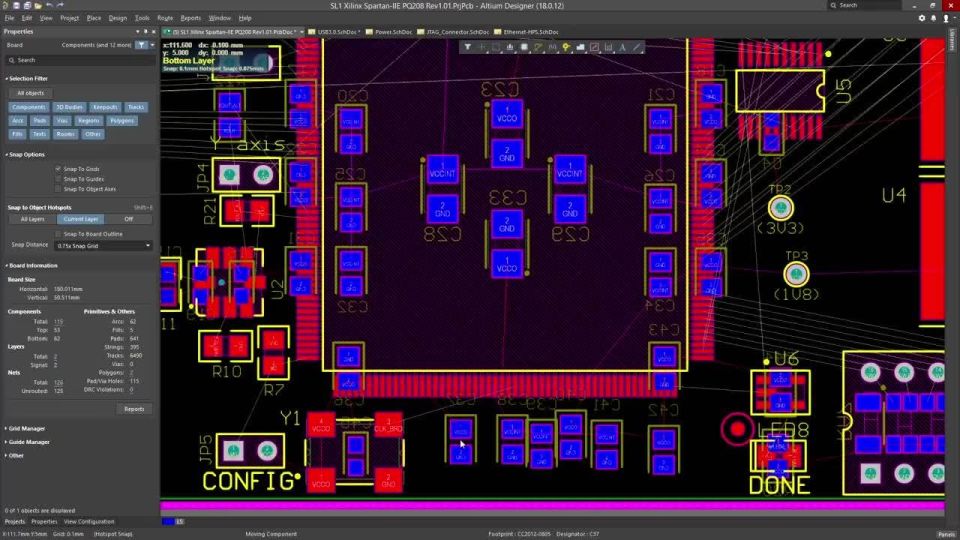Toggle the Tracks selection filter

coord(136,107)
